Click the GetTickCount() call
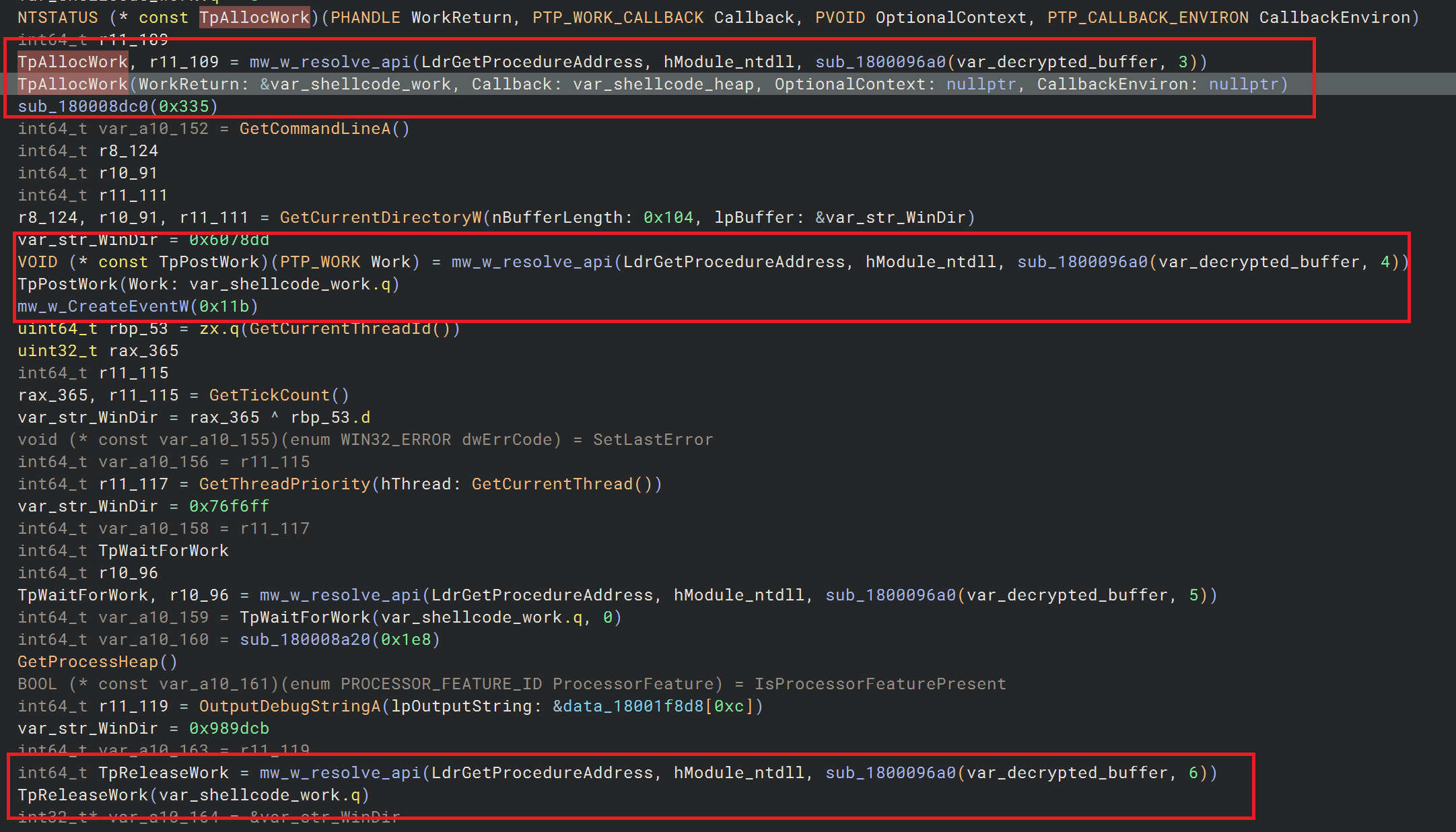Viewport: 1456px width, 832px height. tap(279, 395)
